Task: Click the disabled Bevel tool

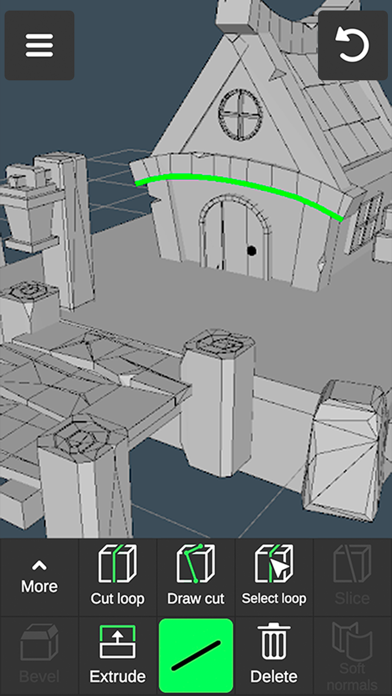Action: [x=39, y=655]
